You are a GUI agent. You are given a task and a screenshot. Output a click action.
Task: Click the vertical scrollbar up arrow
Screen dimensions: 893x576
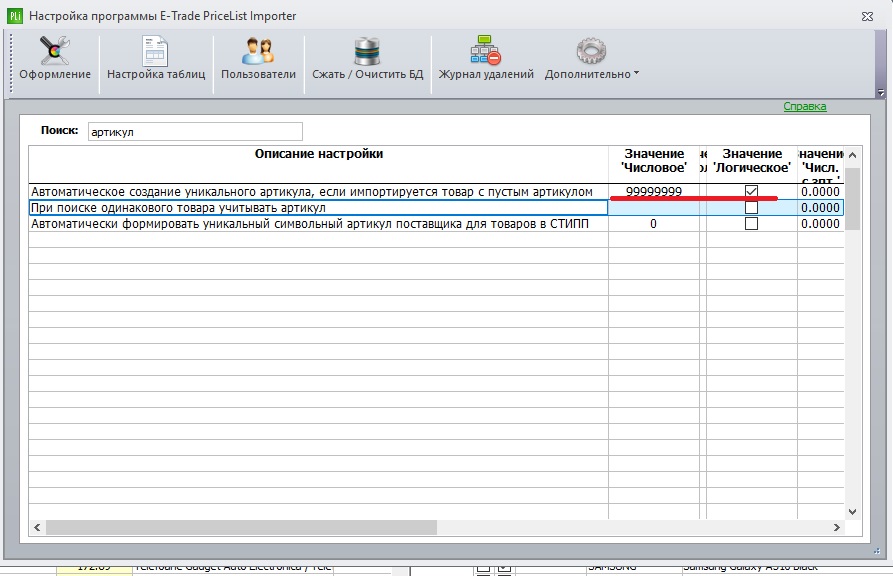pos(852,154)
